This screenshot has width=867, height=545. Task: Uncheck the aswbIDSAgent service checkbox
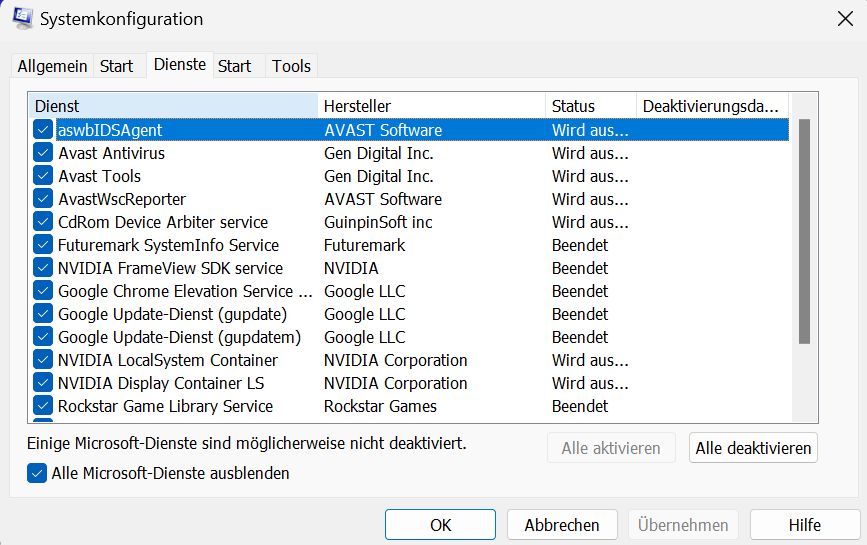(x=43, y=130)
